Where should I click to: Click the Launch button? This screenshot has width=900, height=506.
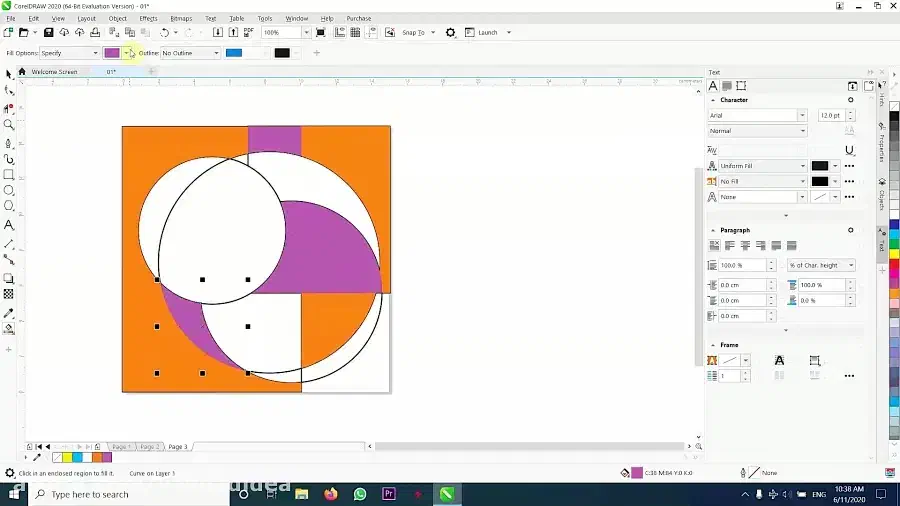pos(487,33)
